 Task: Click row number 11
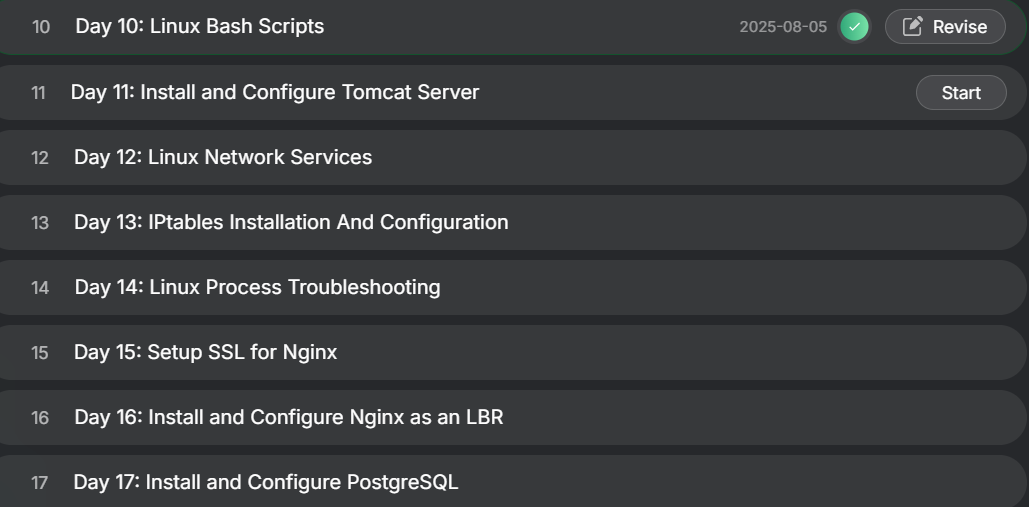pyautogui.click(x=39, y=93)
